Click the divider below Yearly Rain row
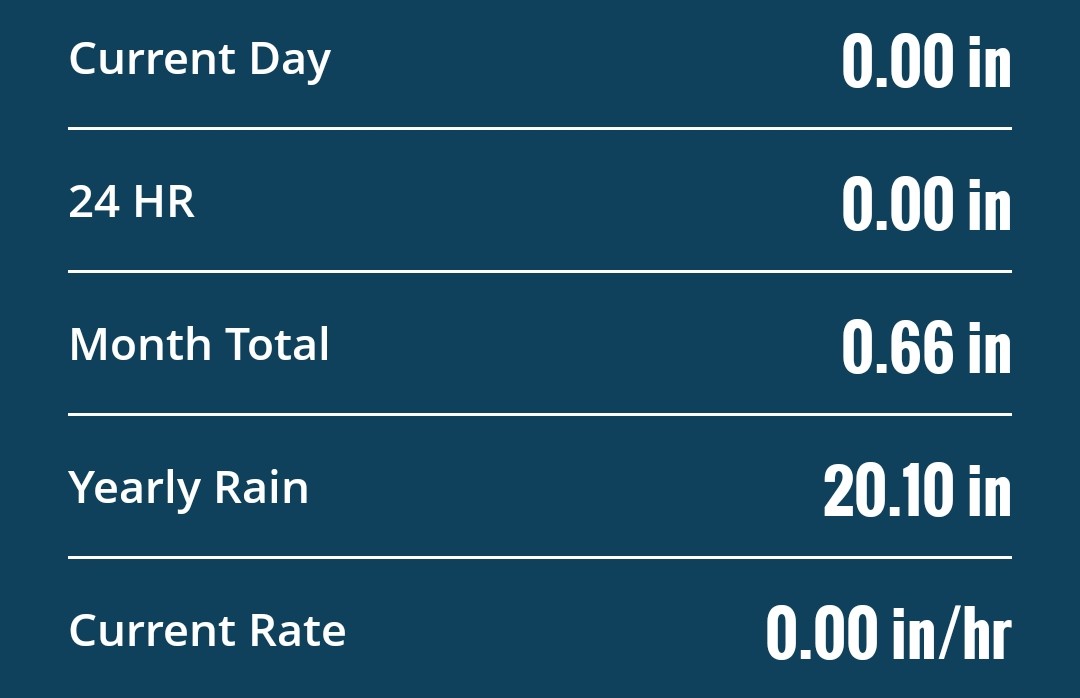The height and width of the screenshot is (698, 1080). click(540, 557)
